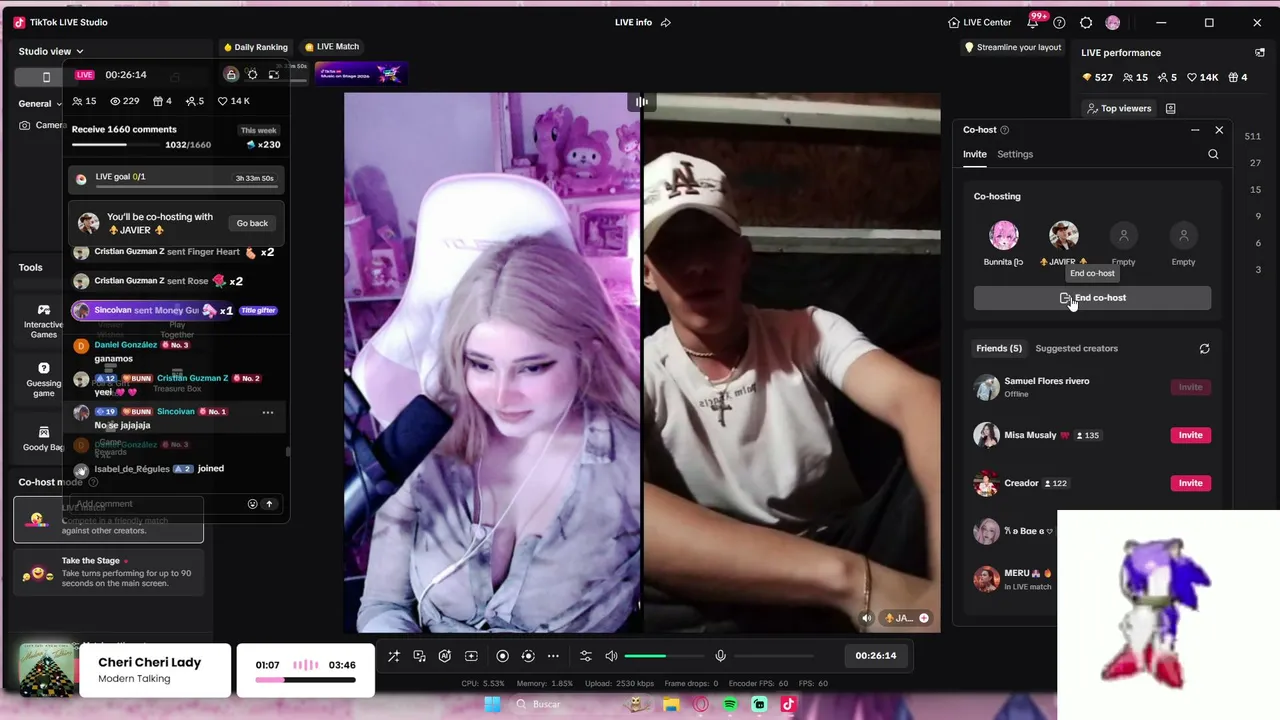This screenshot has height=720, width=1280.
Task: Invite Creador to co-host
Action: (x=1190, y=483)
